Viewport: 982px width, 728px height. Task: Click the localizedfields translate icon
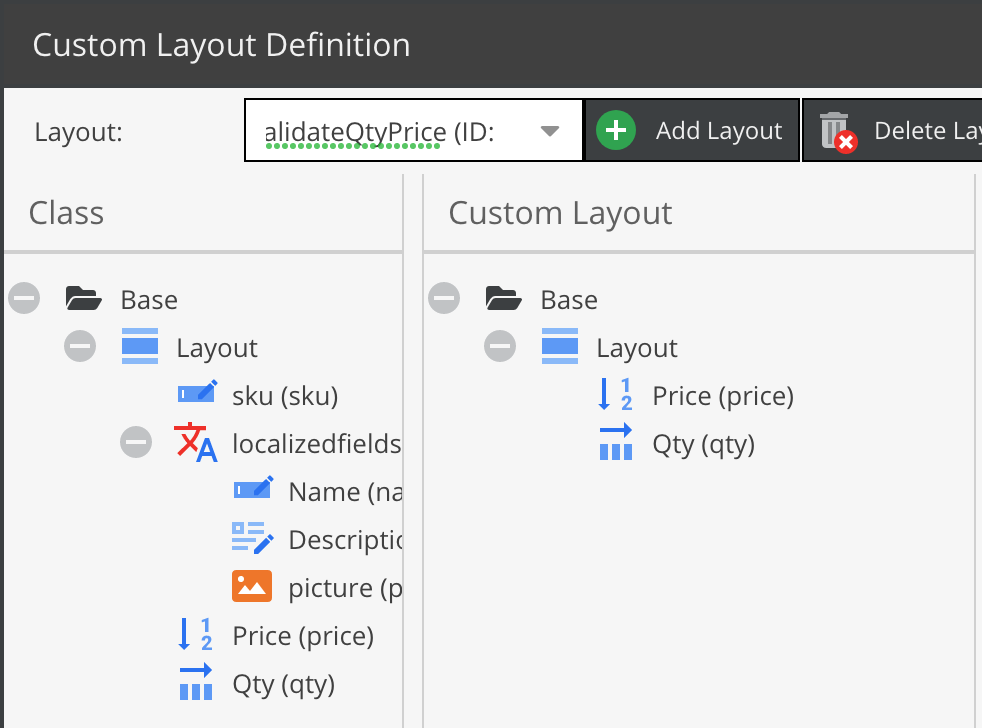point(195,443)
